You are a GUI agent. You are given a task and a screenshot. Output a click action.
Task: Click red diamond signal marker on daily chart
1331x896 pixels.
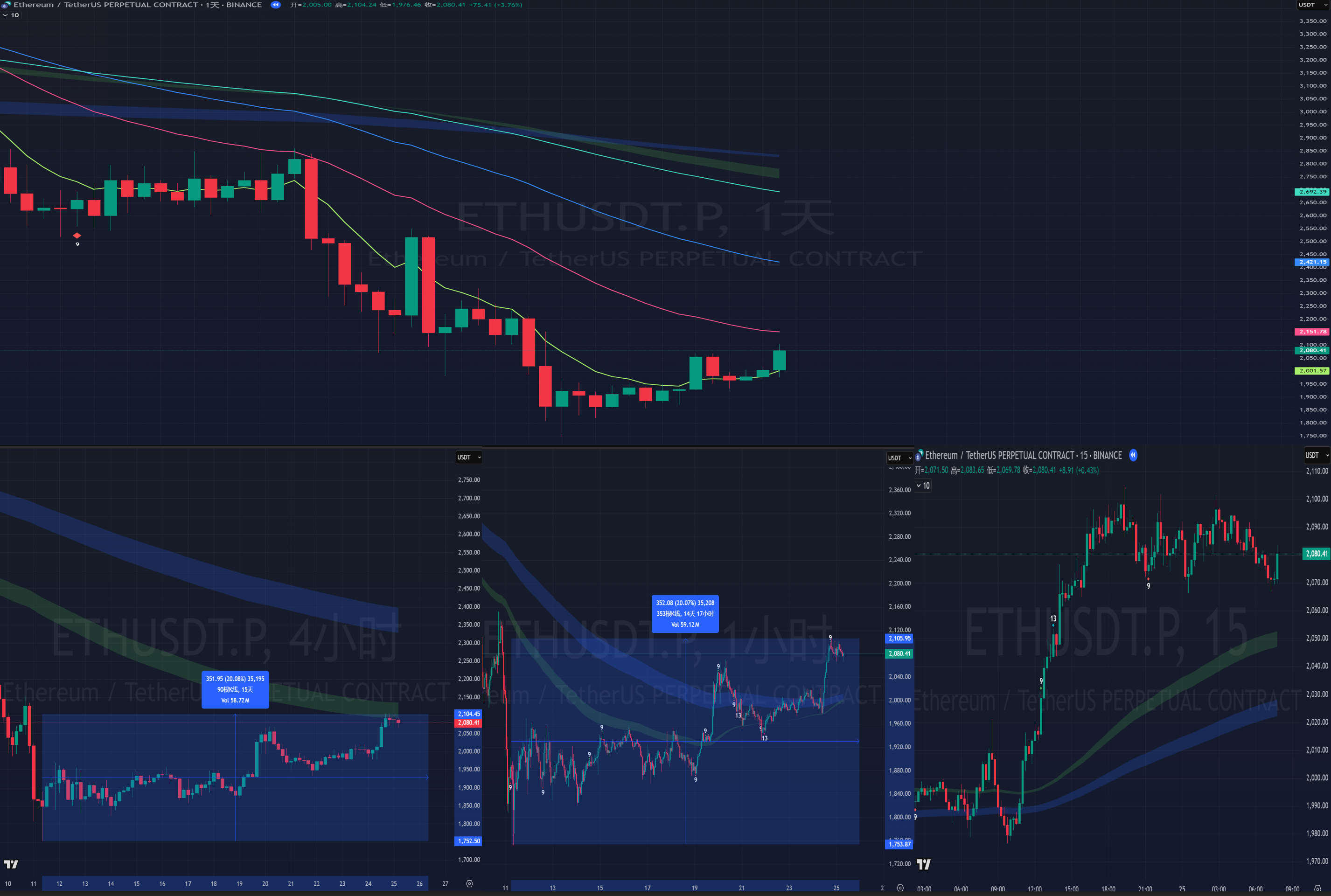77,236
